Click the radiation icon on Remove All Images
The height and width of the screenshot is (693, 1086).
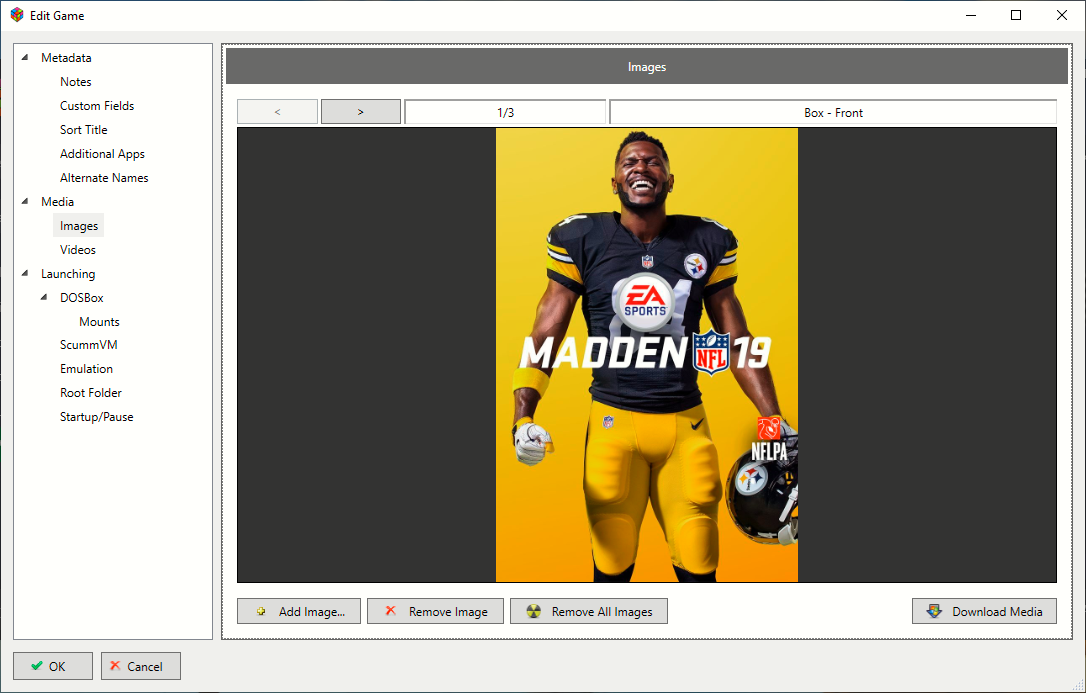[533, 611]
